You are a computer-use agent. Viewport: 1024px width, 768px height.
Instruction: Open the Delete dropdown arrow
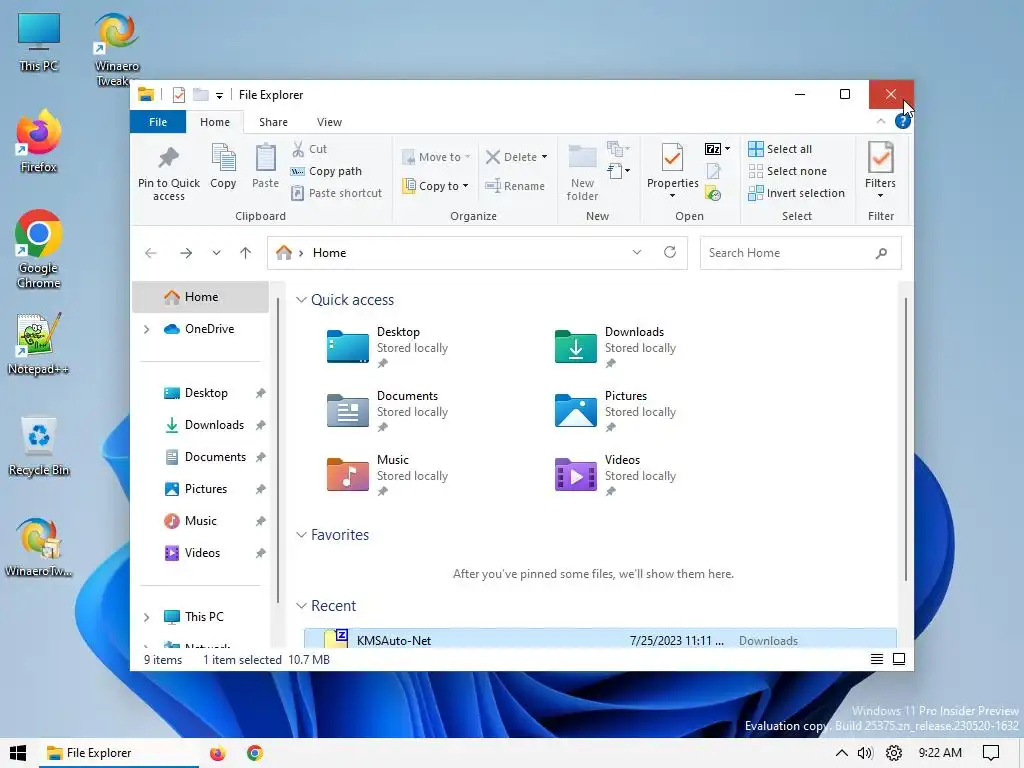(x=545, y=157)
